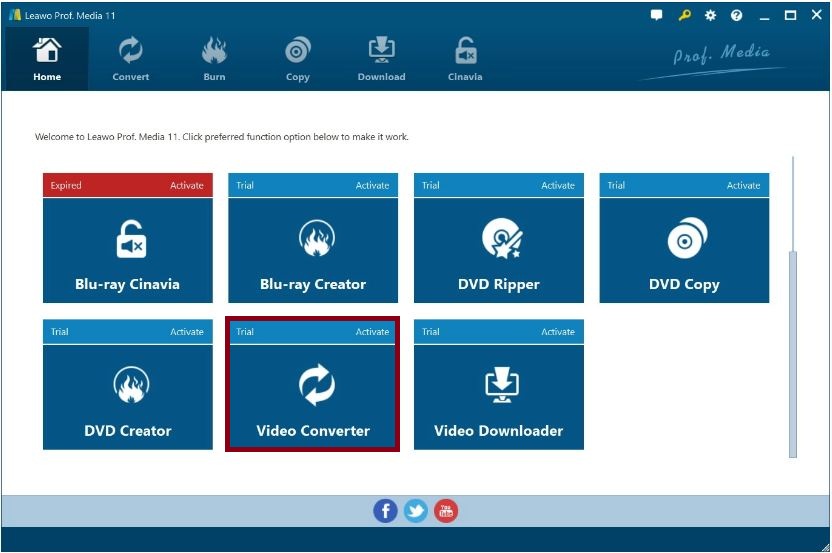Click Activate on the DVD Copy tile
The width and height of the screenshot is (832, 553).
[743, 185]
